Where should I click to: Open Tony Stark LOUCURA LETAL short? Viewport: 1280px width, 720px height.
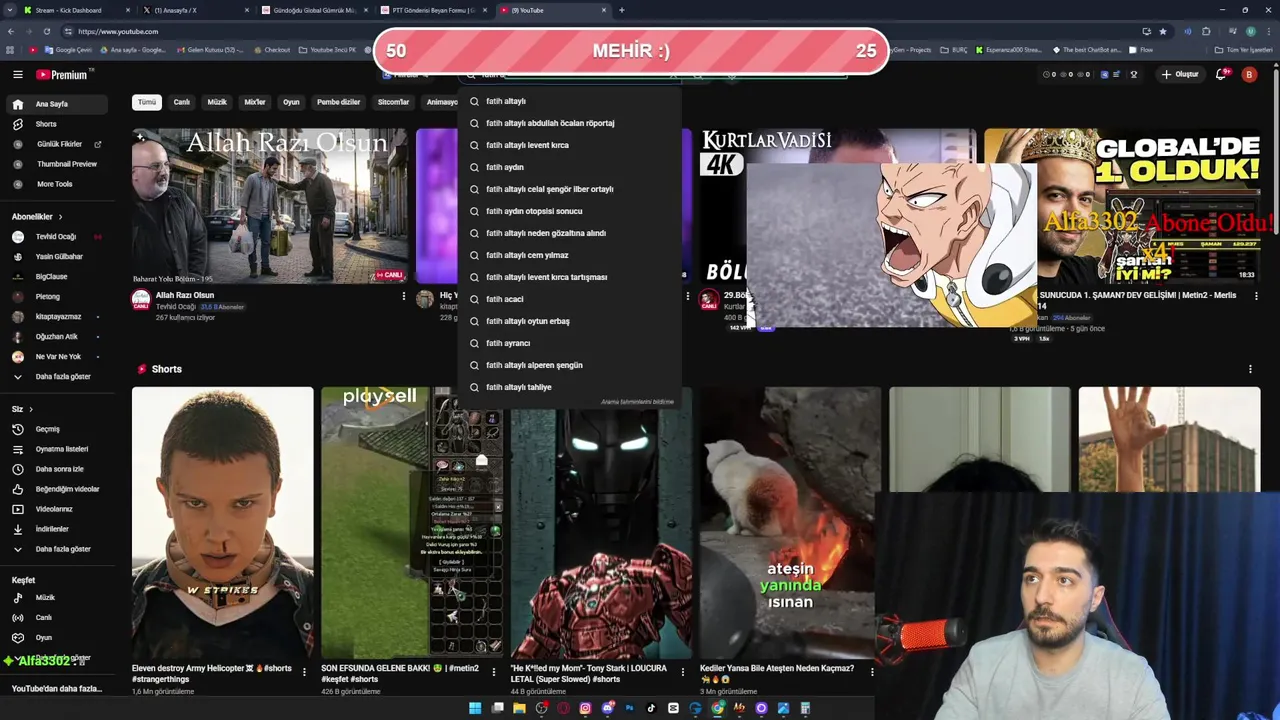601,523
